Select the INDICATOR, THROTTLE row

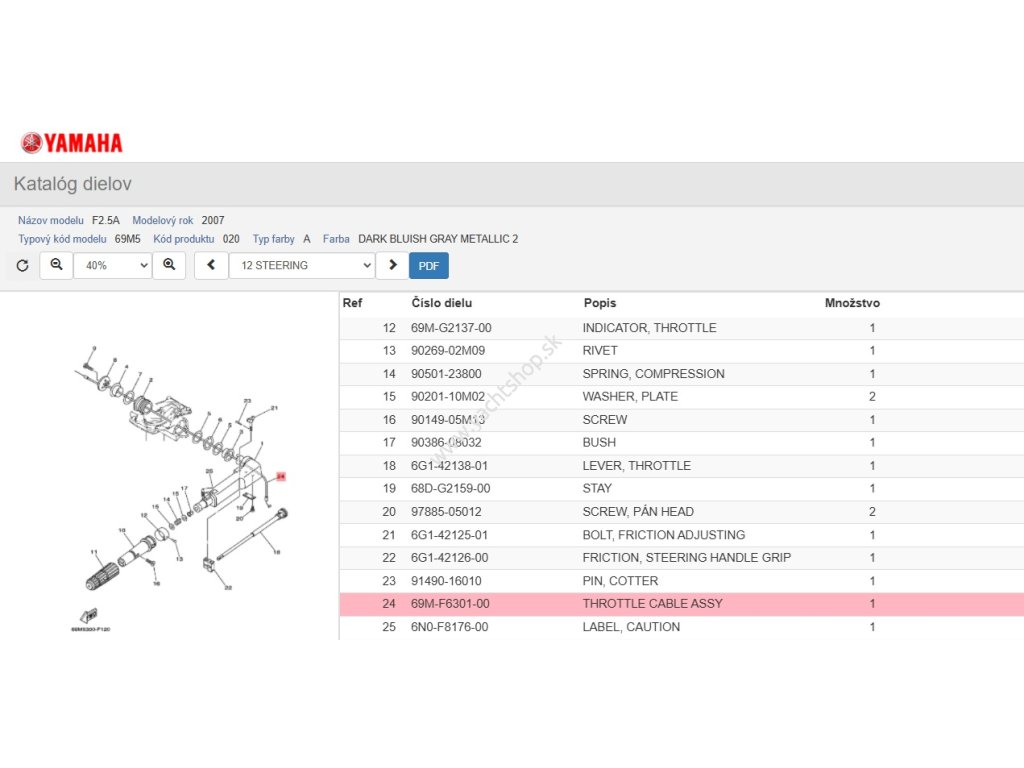(x=649, y=328)
